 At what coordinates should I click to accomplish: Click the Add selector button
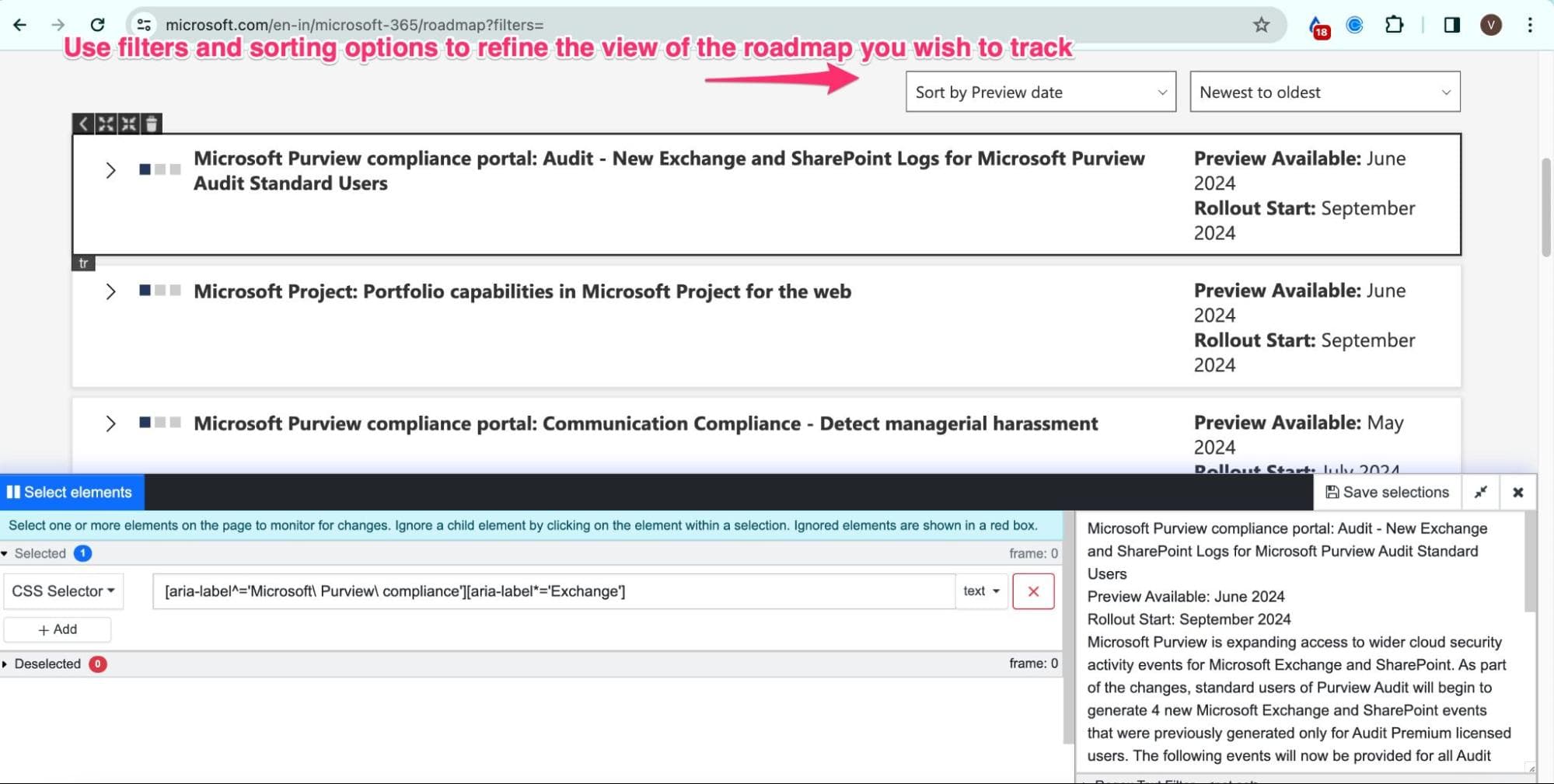(58, 629)
